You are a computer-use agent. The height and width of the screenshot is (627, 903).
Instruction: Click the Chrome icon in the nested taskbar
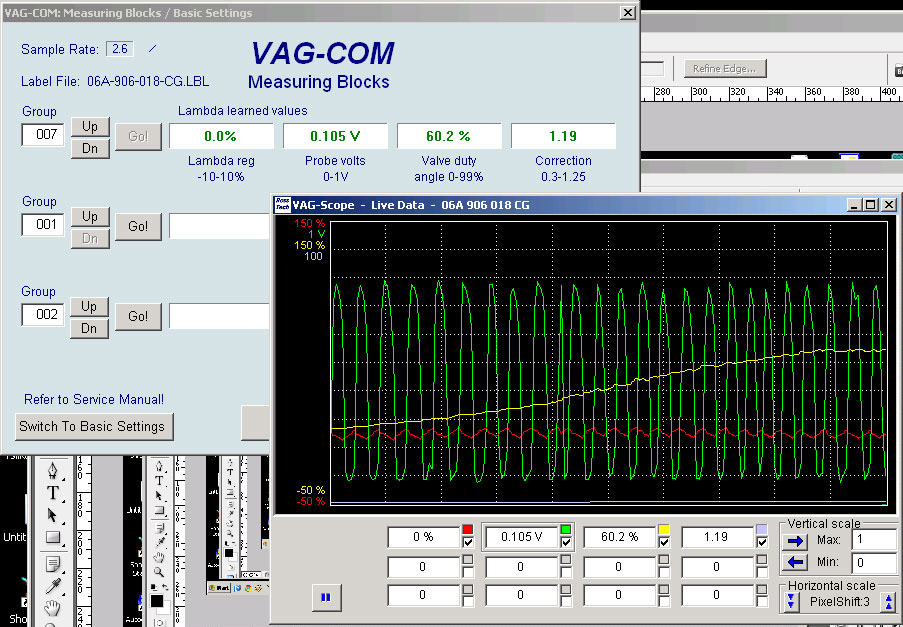click(248, 588)
